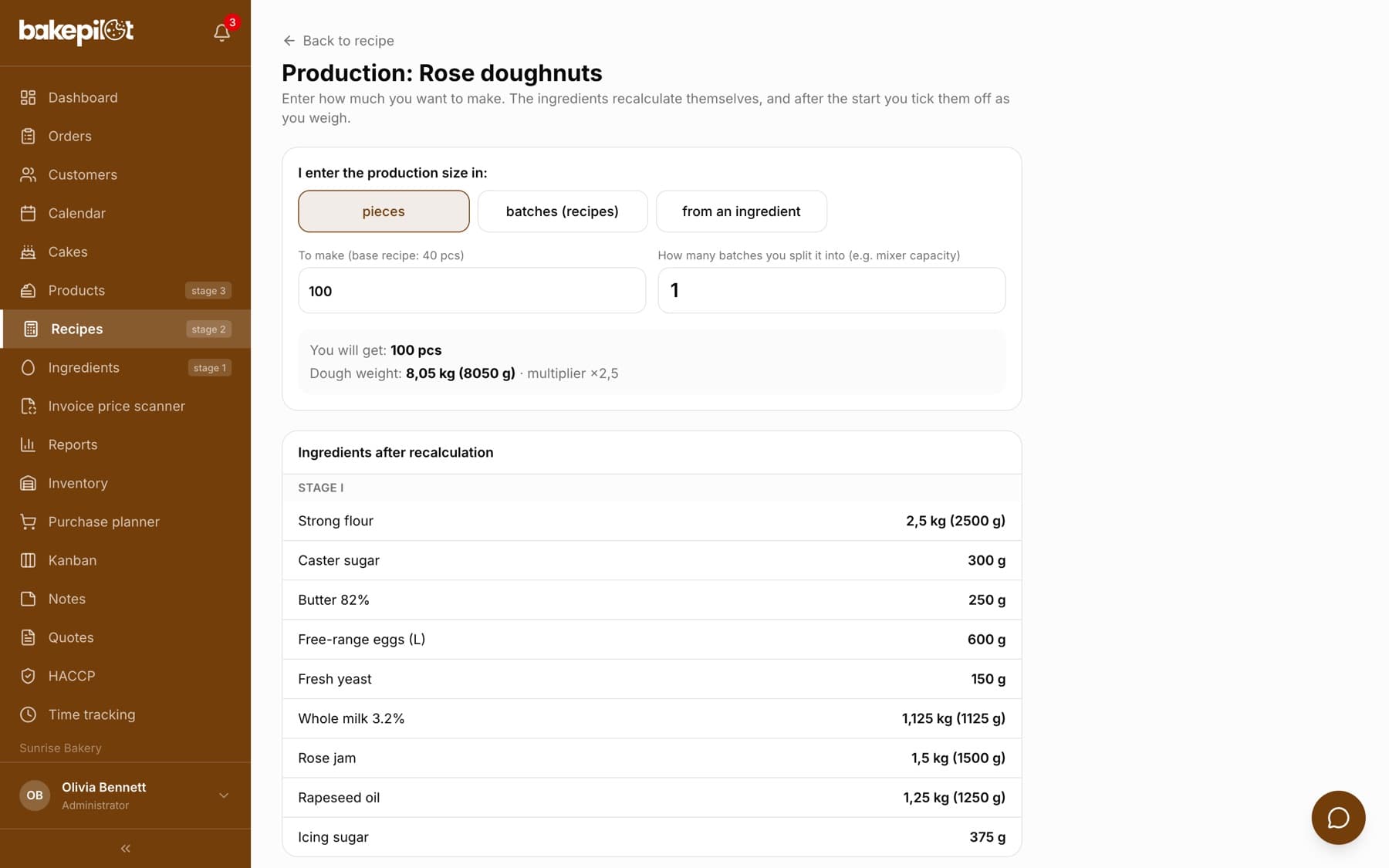1389x868 pixels.
Task: Go back via Back to recipe link
Action: tap(338, 40)
